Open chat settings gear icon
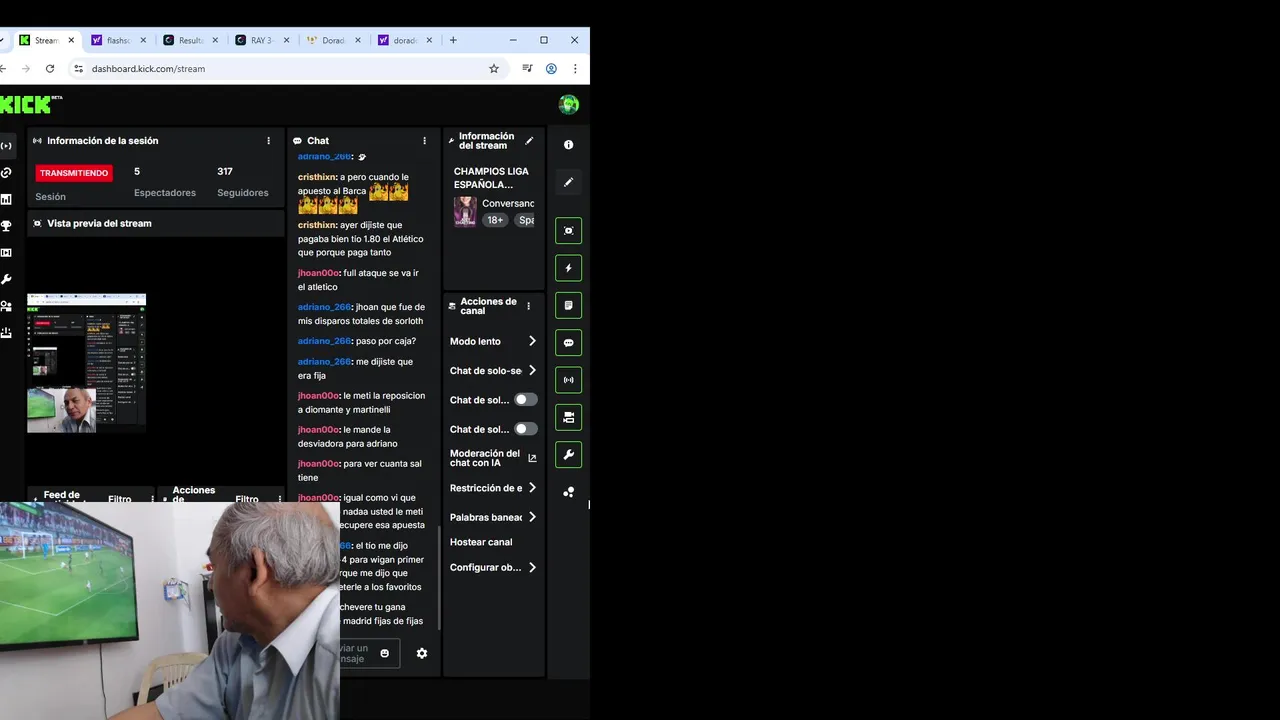Viewport: 1280px width, 720px height. coord(422,653)
